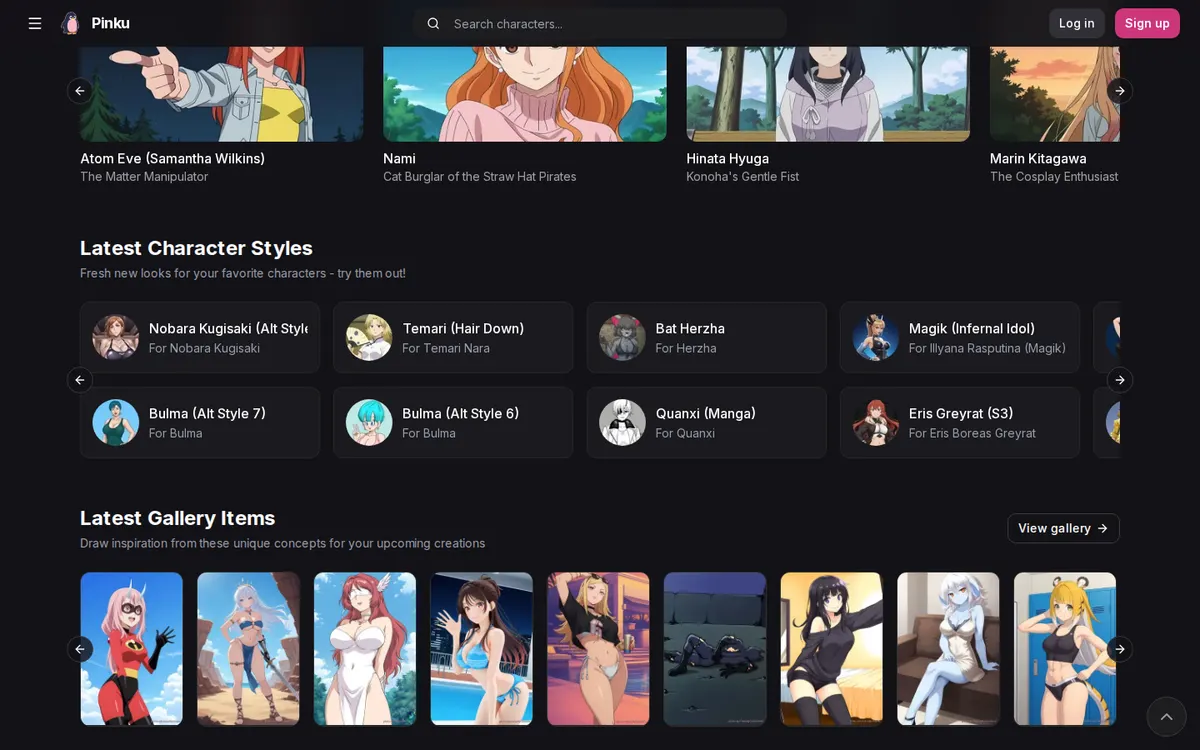
Task: Click Magik (Infernal Idol) style name
Action: tap(972, 328)
